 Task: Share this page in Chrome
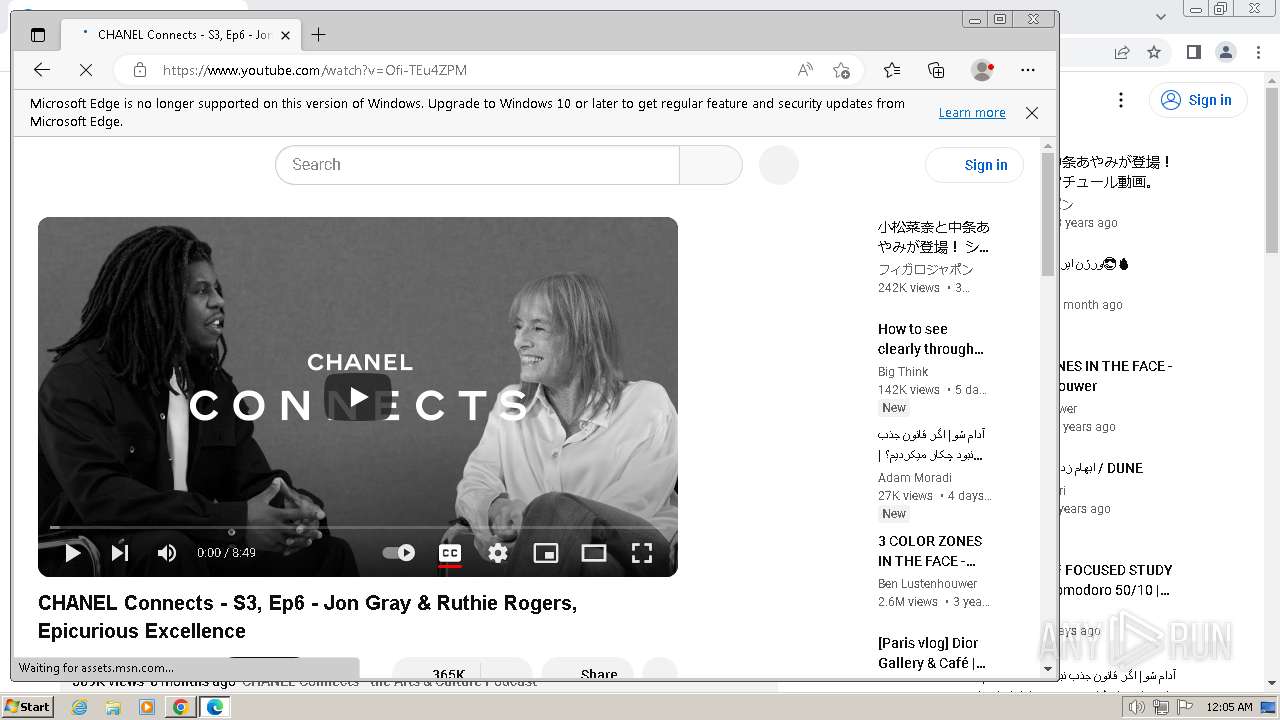point(1122,52)
